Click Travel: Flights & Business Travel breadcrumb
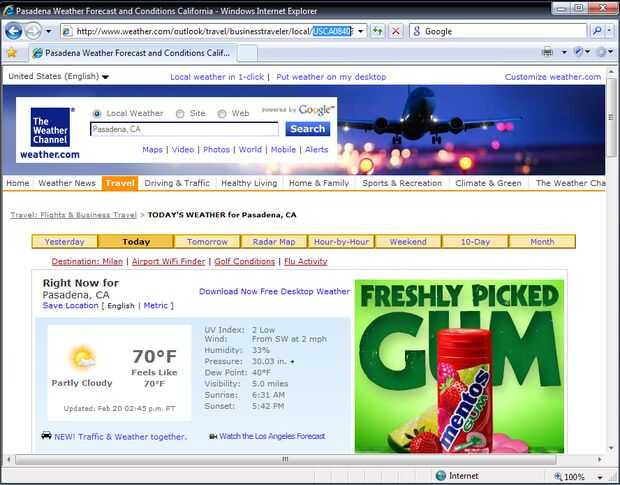This screenshot has height=485, width=620. pyautogui.click(x=73, y=215)
